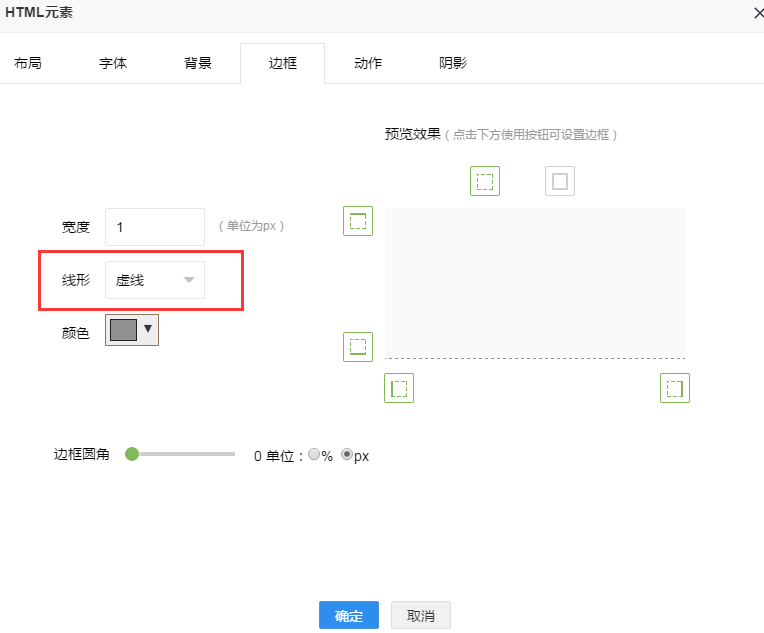The width and height of the screenshot is (764, 633).
Task: Expand the 颜色 color picker arrow
Action: click(x=148, y=328)
